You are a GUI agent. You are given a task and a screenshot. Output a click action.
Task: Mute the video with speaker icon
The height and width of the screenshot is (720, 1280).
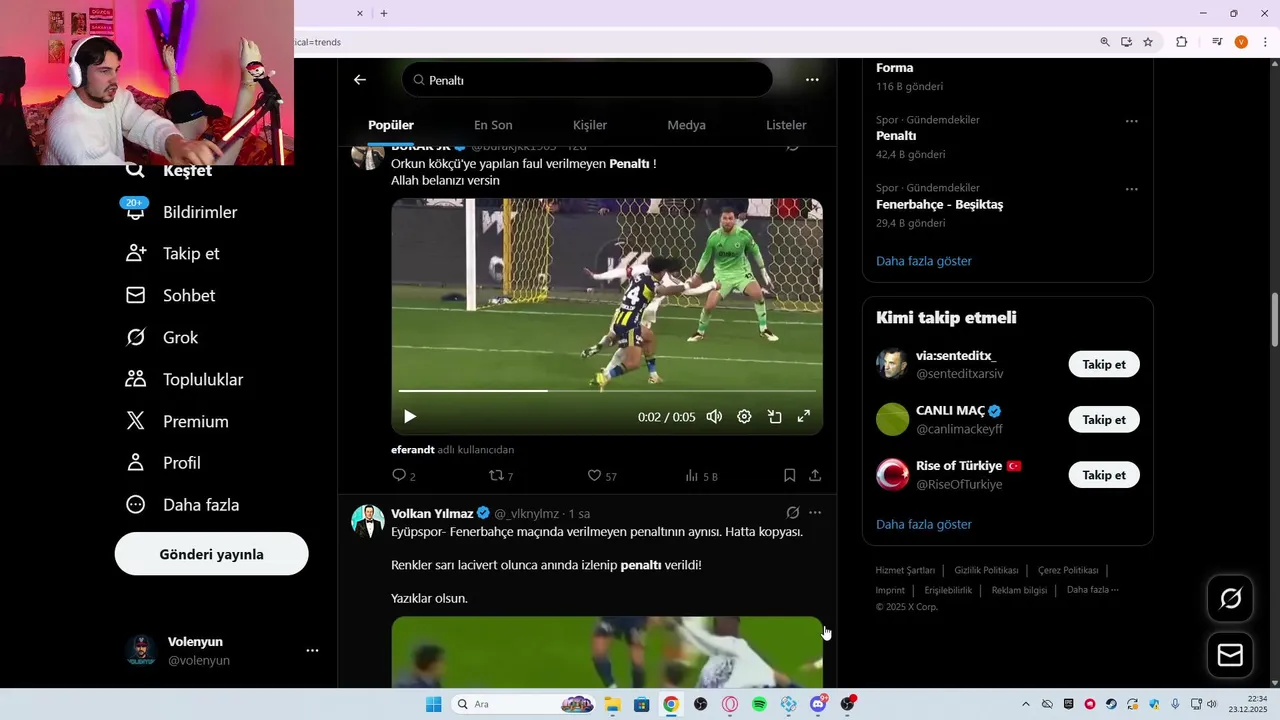pos(714,417)
